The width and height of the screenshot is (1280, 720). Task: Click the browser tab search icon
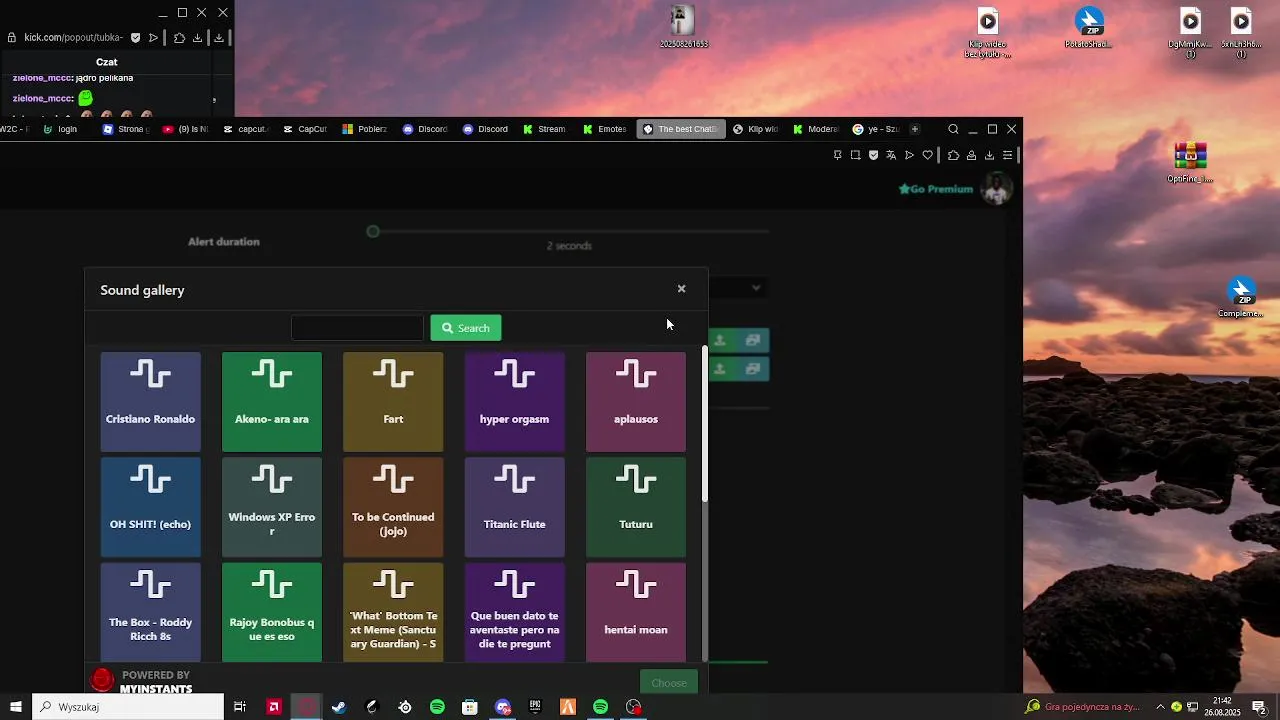click(953, 129)
